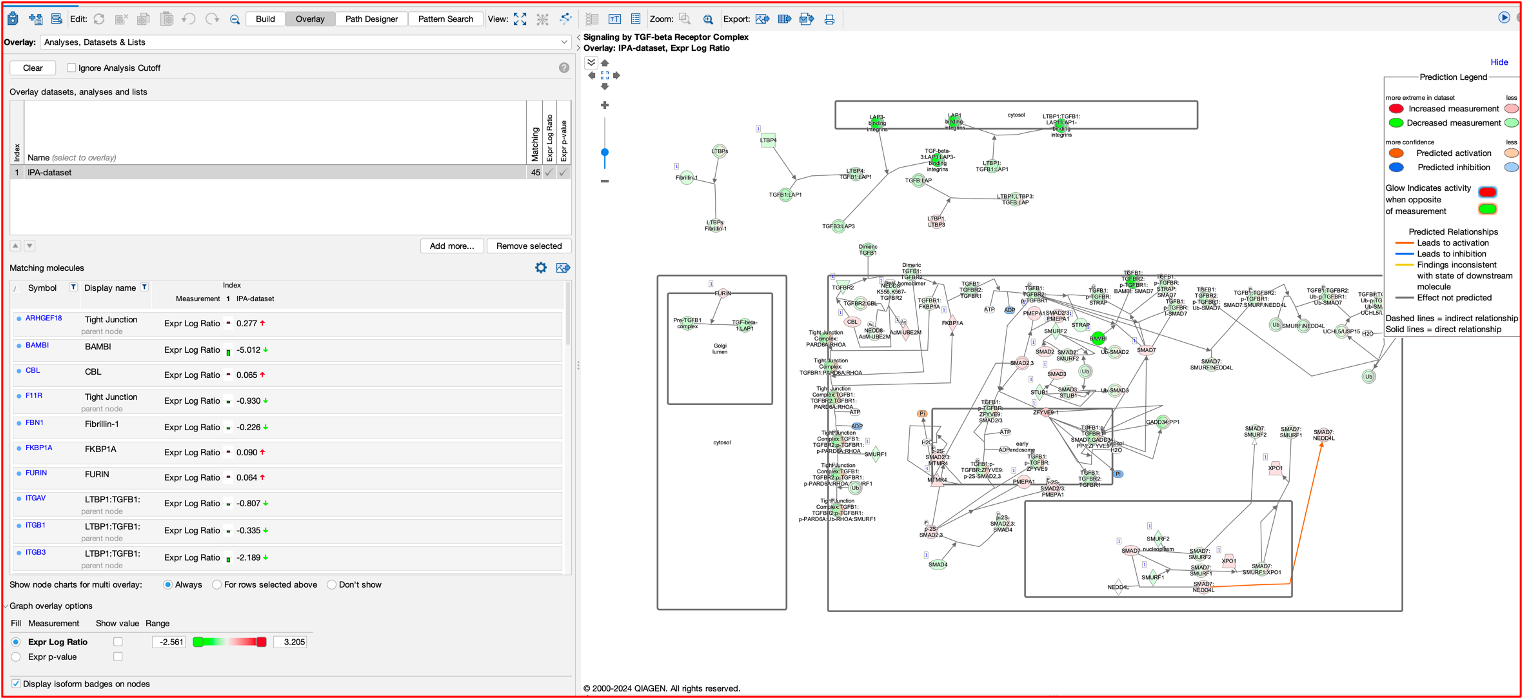This screenshot has height=698, width=1522.
Task: Click the CBL symbol link
Action: [32, 370]
